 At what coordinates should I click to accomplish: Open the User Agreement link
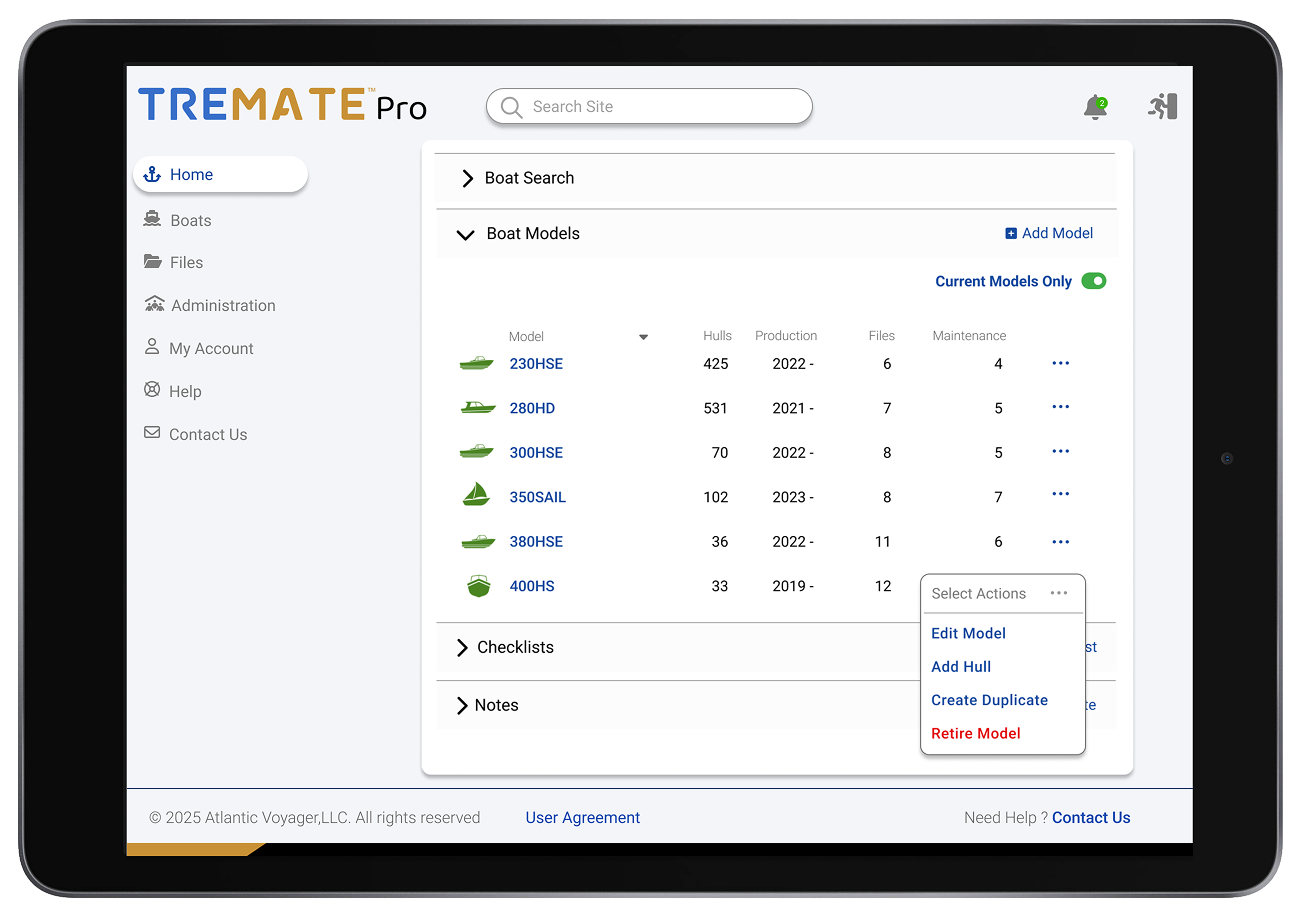click(582, 817)
